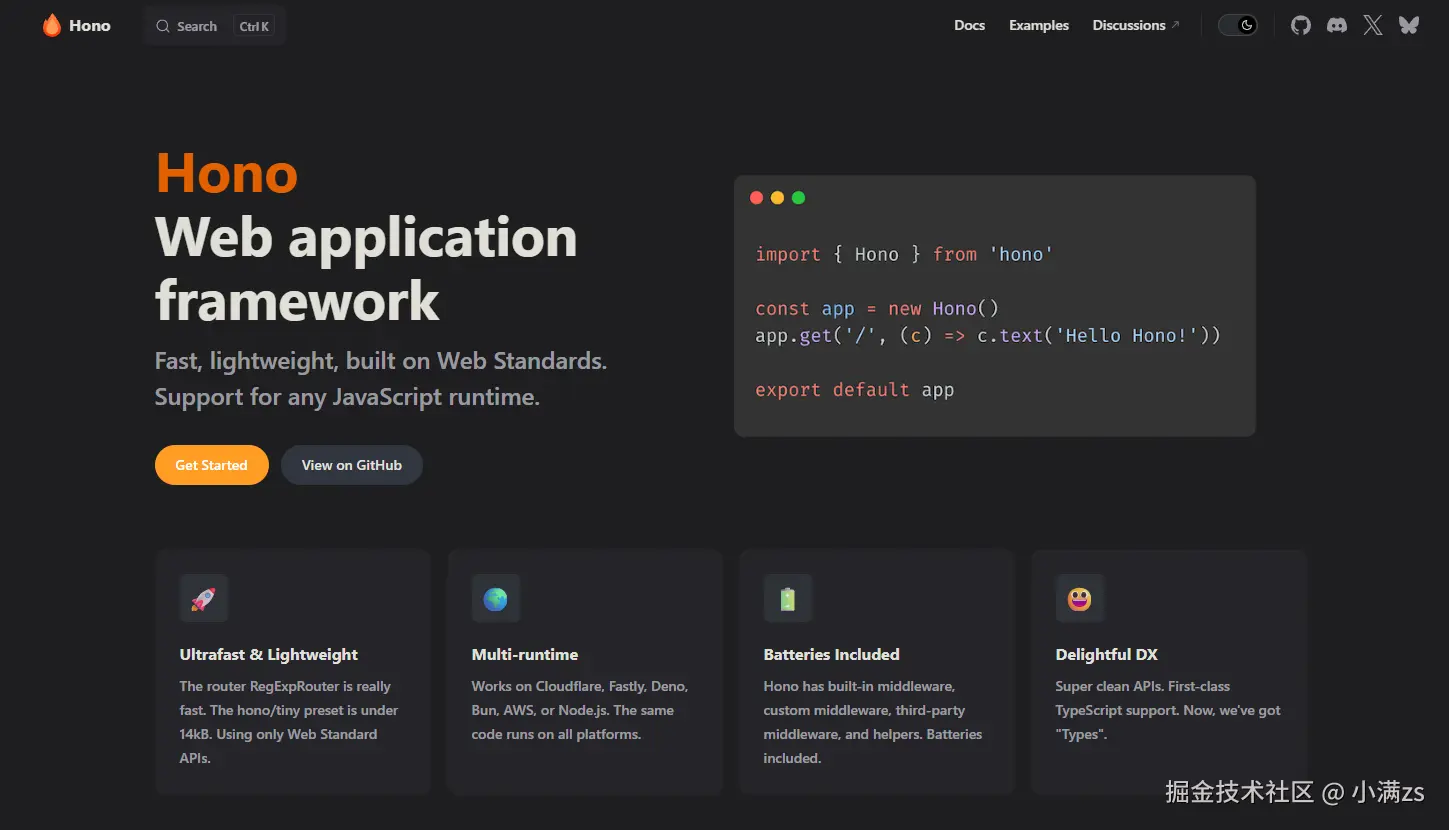Open the GitHub icon link in header

(1300, 25)
